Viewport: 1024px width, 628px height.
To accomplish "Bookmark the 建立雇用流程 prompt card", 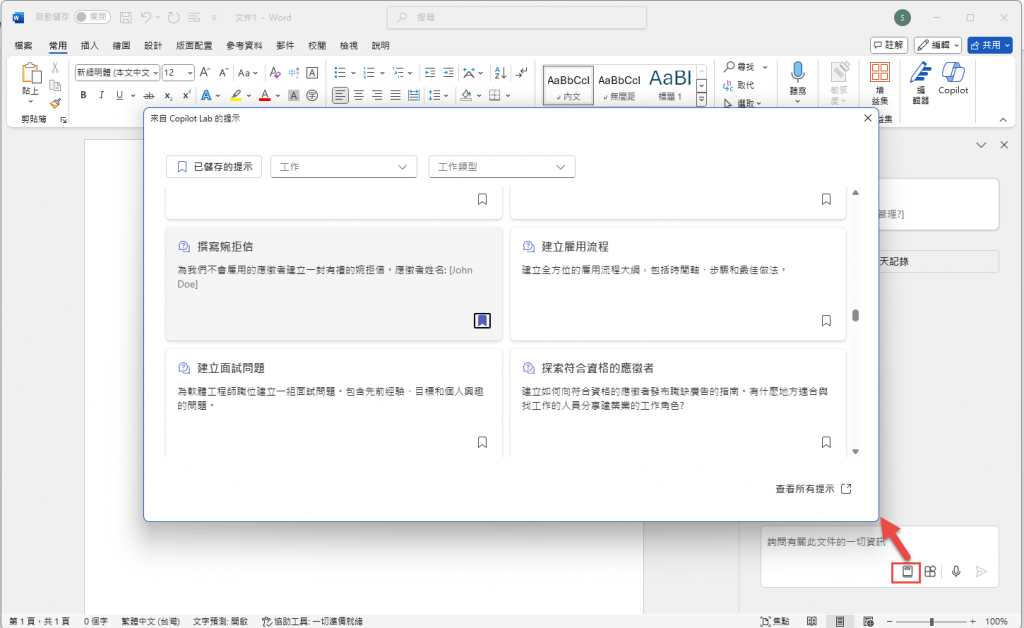I will point(826,321).
